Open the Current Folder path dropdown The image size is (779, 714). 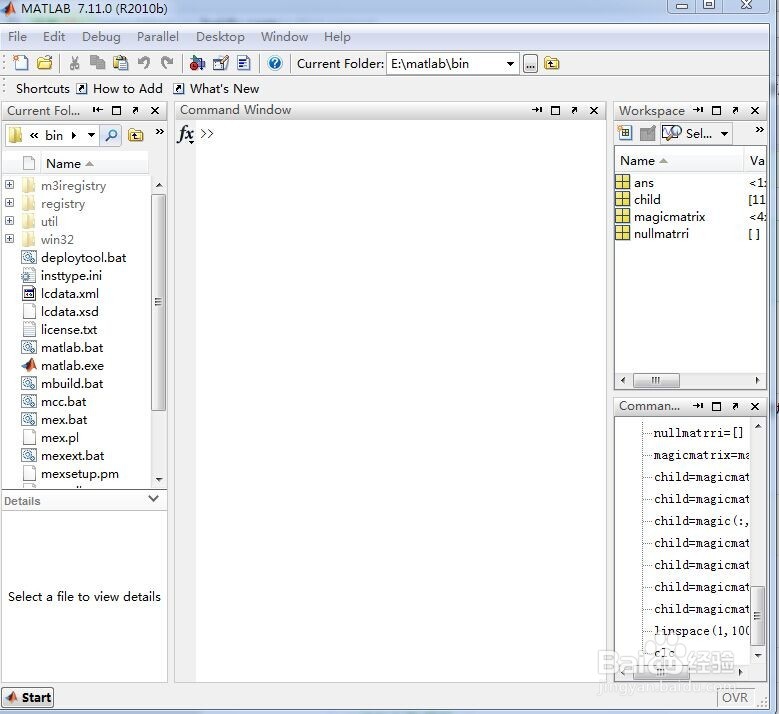[510, 64]
